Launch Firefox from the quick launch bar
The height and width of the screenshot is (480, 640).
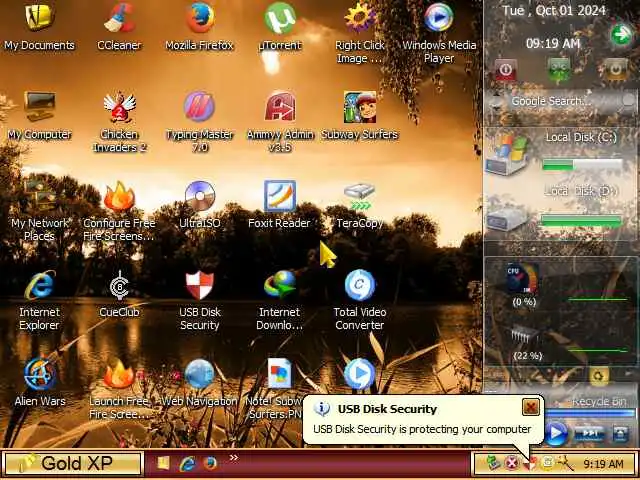pos(211,463)
